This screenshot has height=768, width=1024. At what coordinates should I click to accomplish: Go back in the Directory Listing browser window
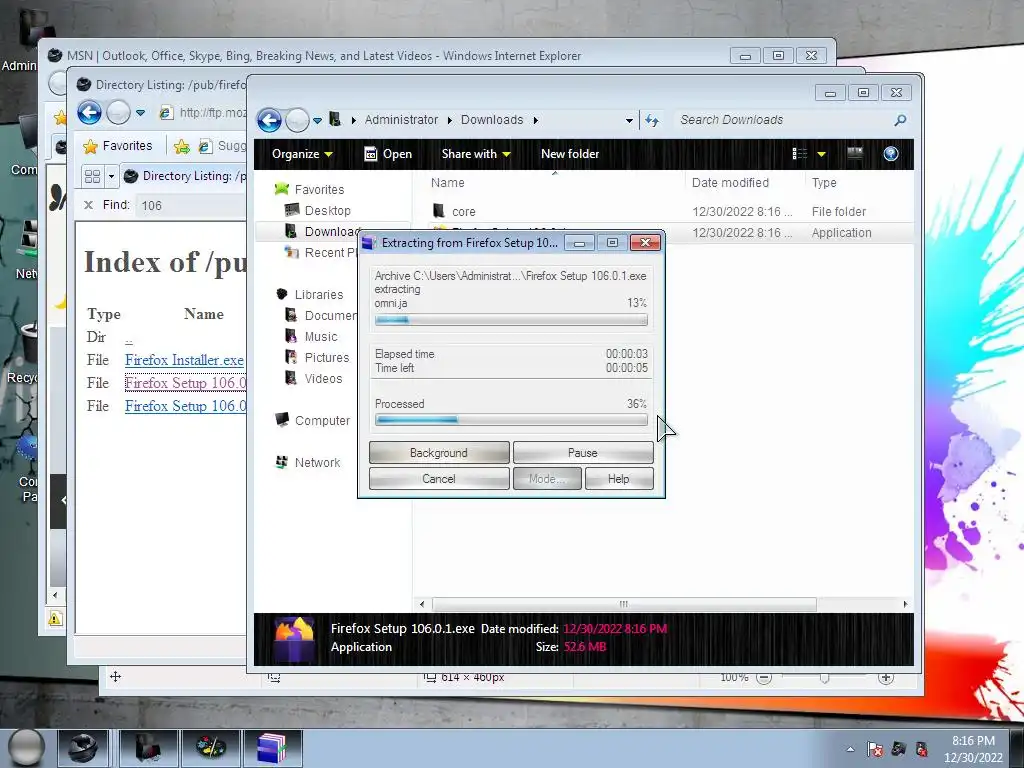tap(89, 112)
